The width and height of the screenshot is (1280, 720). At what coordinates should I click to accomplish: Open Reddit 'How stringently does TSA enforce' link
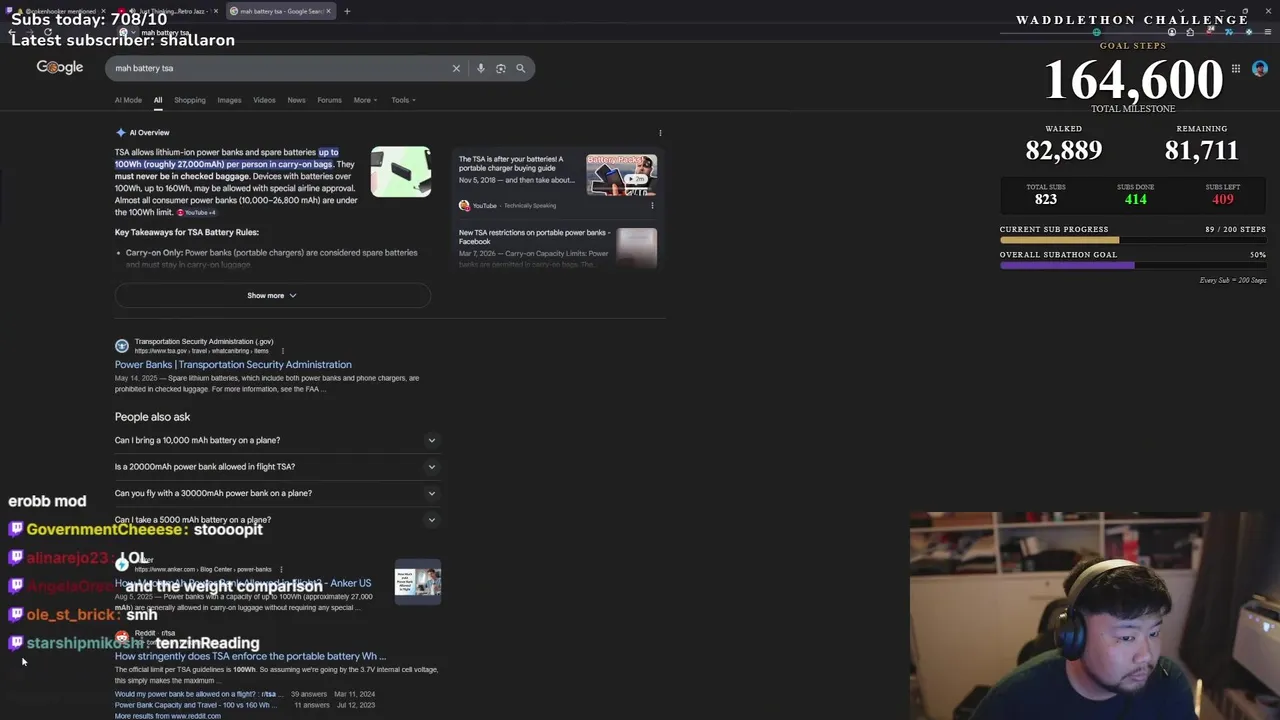pos(250,656)
